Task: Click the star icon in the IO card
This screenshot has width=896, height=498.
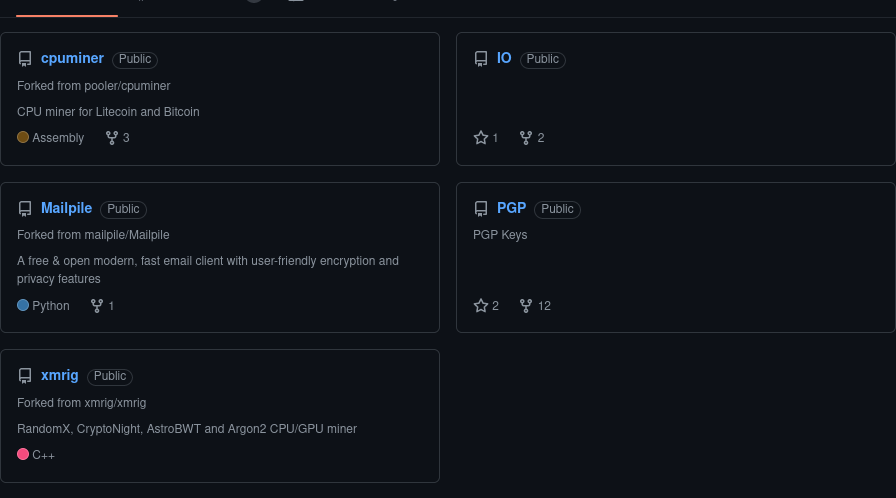Action: click(x=481, y=137)
